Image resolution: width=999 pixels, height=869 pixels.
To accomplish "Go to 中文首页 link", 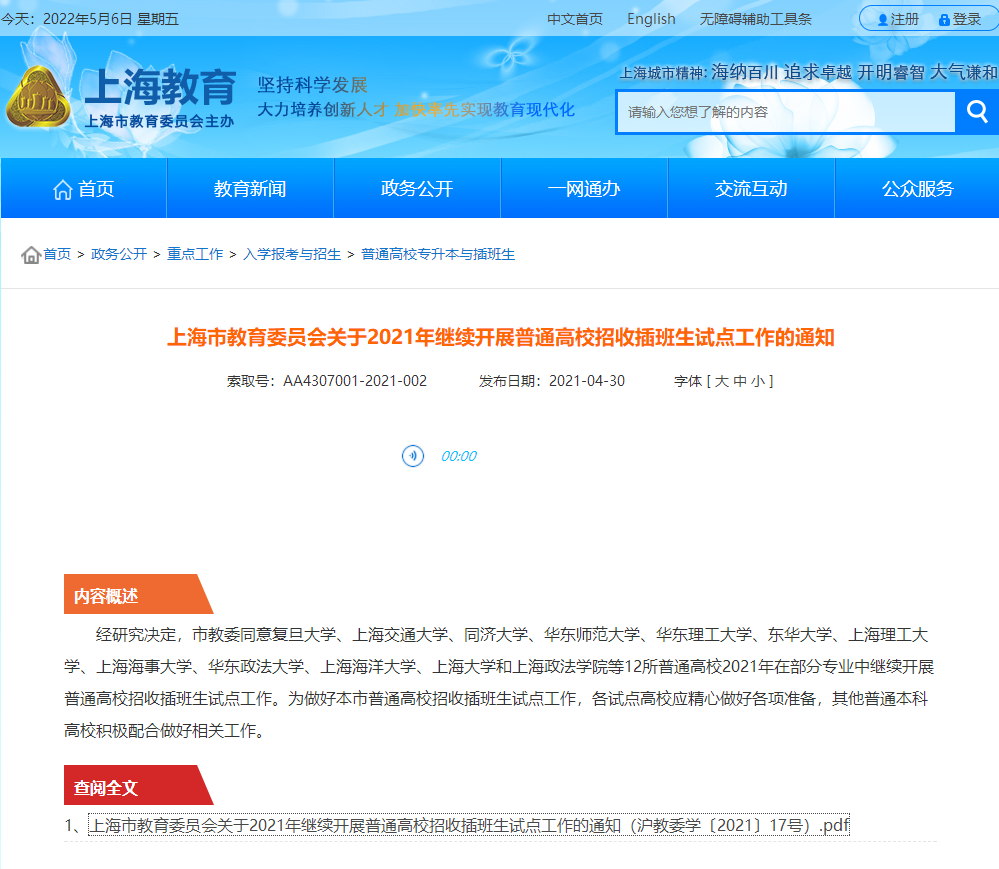I will [x=575, y=19].
